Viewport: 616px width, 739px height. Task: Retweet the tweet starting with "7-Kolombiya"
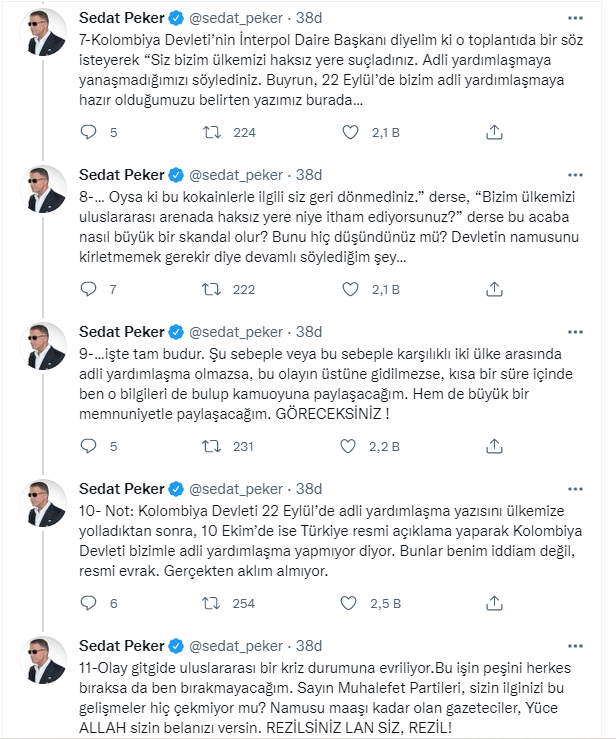[x=212, y=132]
